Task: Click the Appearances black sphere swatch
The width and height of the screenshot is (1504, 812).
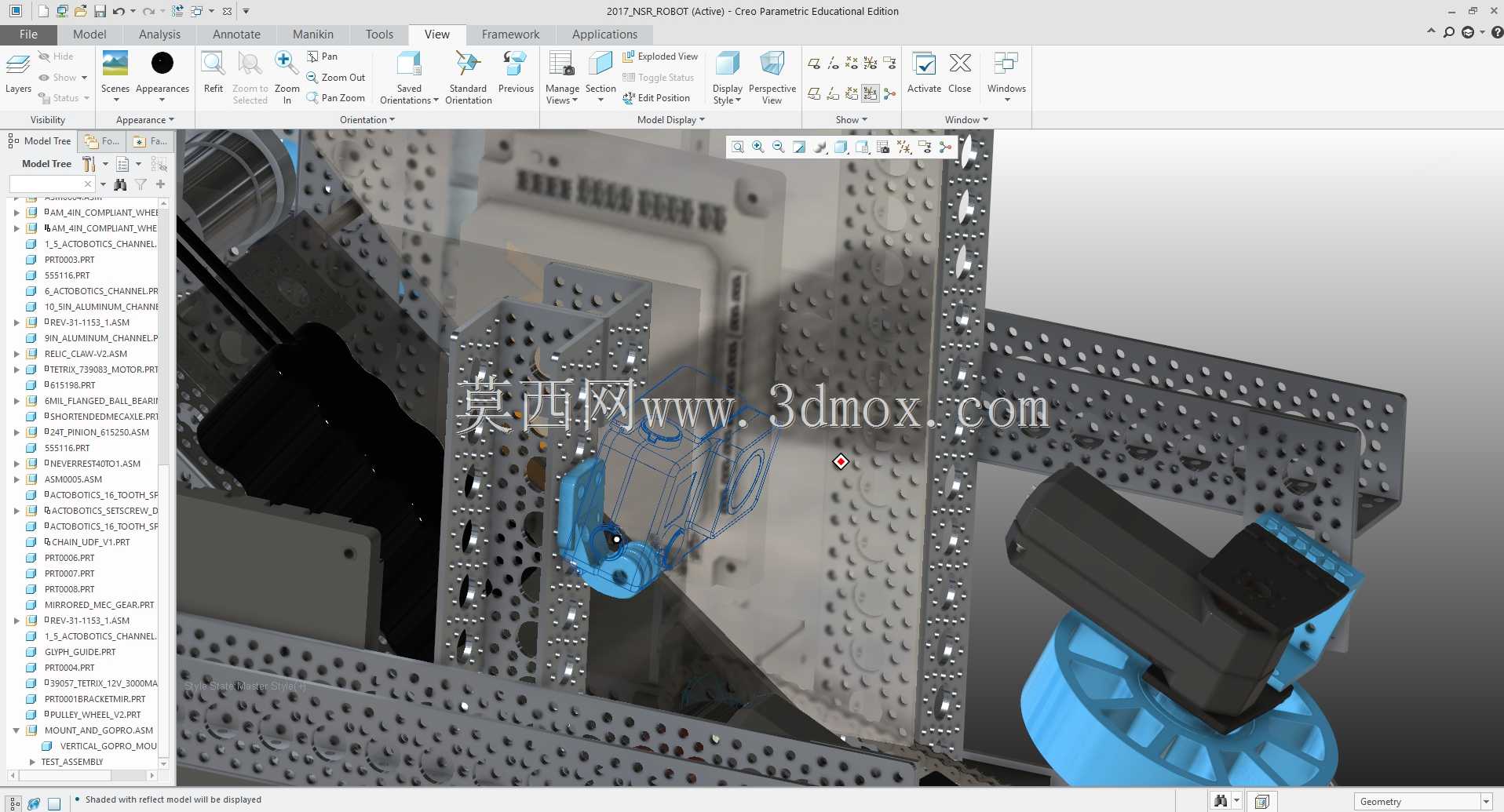Action: click(x=162, y=63)
